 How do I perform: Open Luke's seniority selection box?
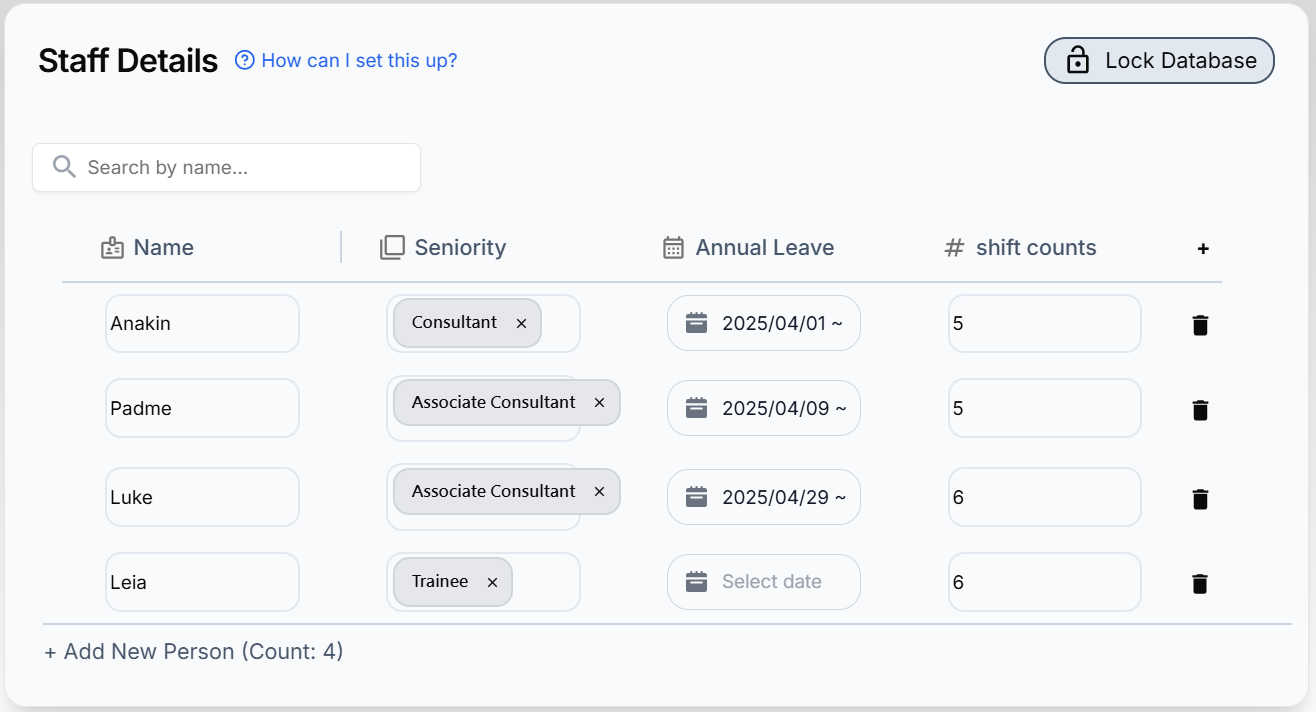483,497
